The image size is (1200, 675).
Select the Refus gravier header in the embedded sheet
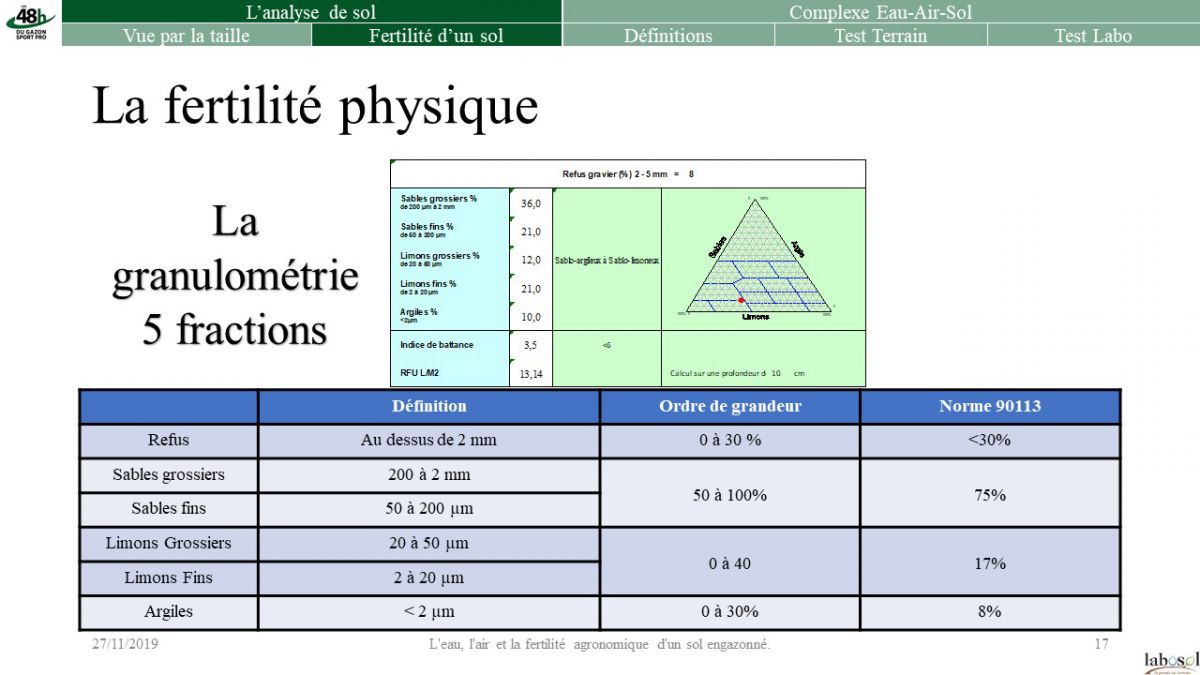click(x=628, y=174)
